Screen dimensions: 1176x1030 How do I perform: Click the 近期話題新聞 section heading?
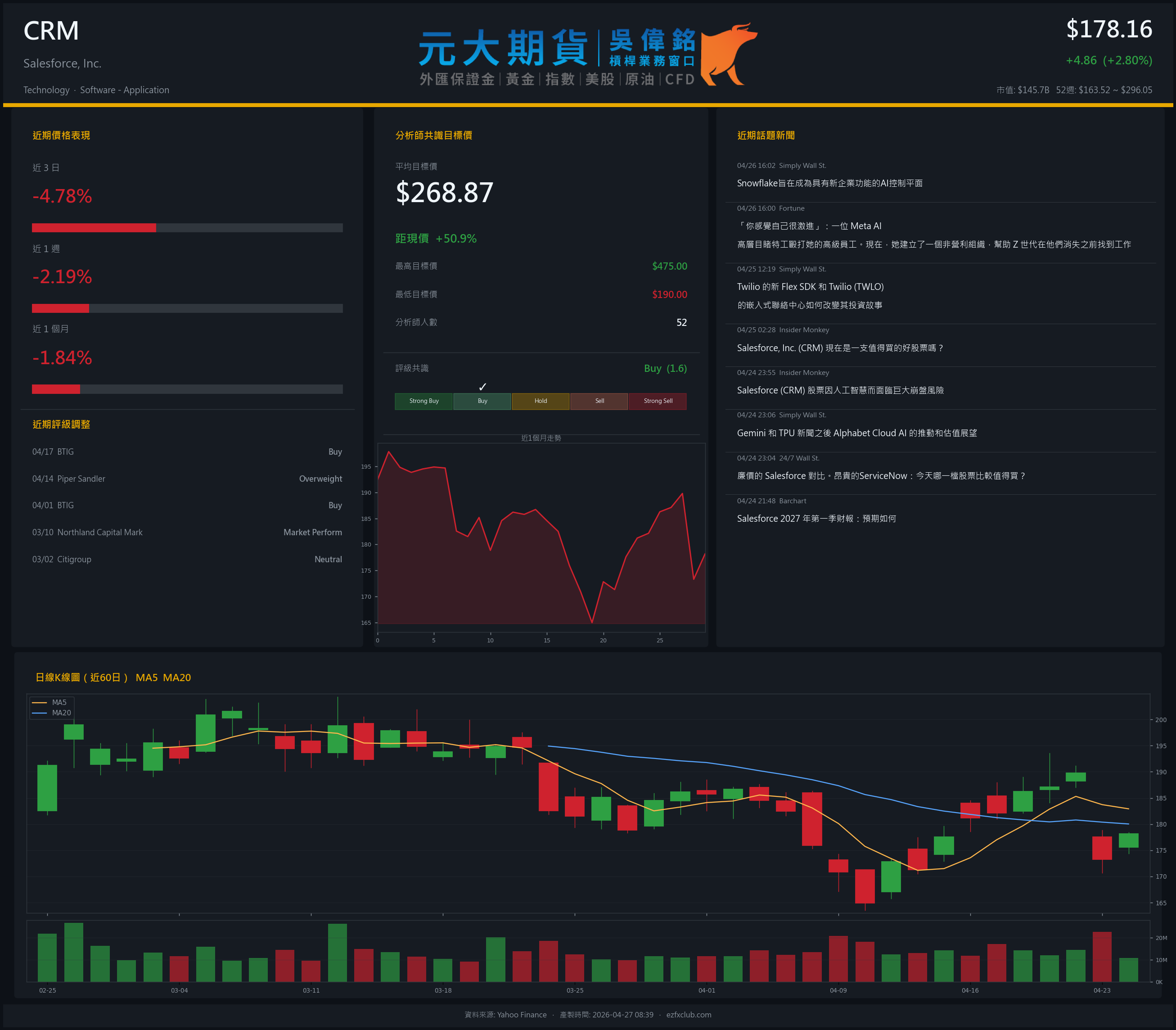point(766,136)
